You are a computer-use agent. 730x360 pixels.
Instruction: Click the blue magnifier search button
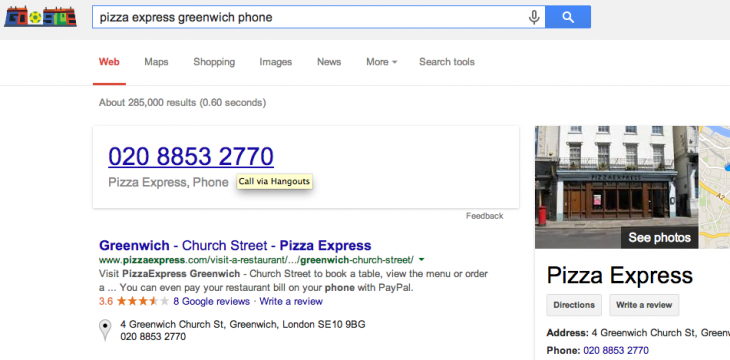tap(568, 17)
